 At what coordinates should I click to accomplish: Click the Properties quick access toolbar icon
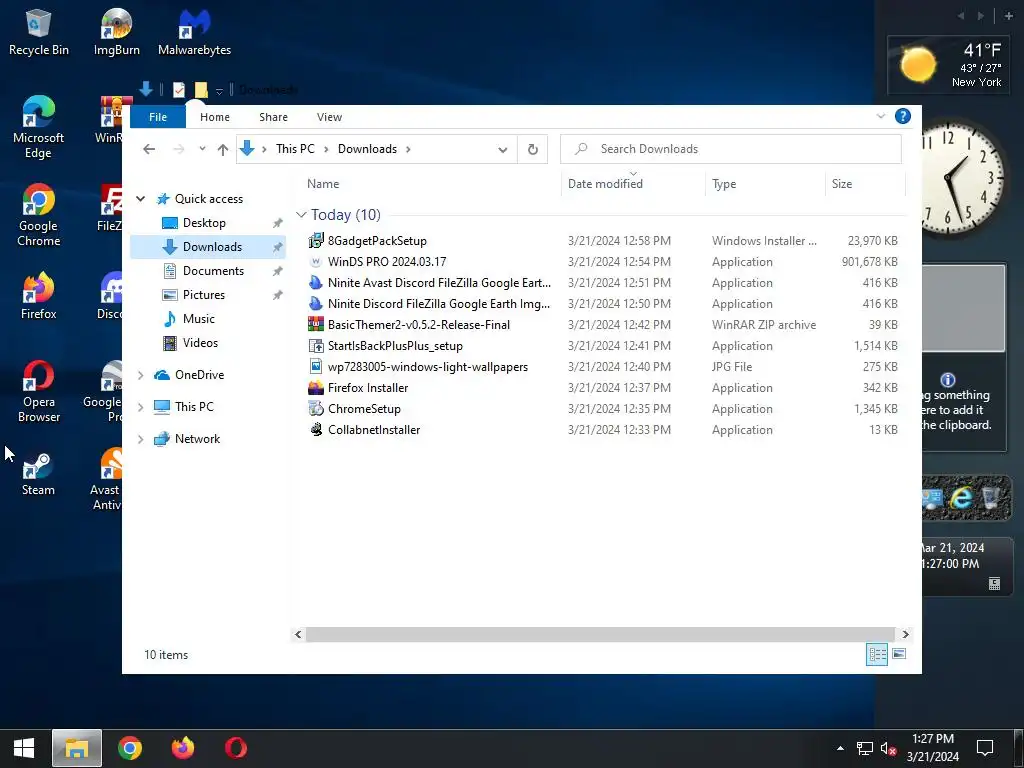(x=179, y=89)
